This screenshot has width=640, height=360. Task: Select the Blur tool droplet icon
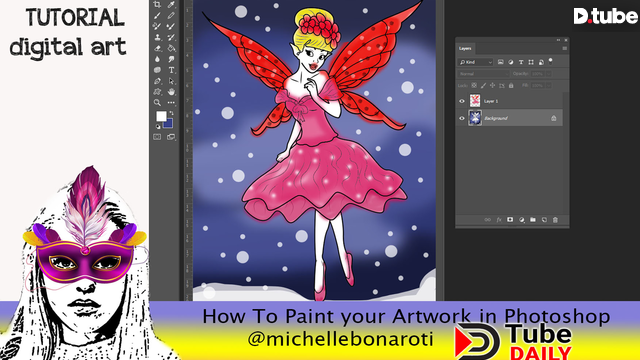157,59
